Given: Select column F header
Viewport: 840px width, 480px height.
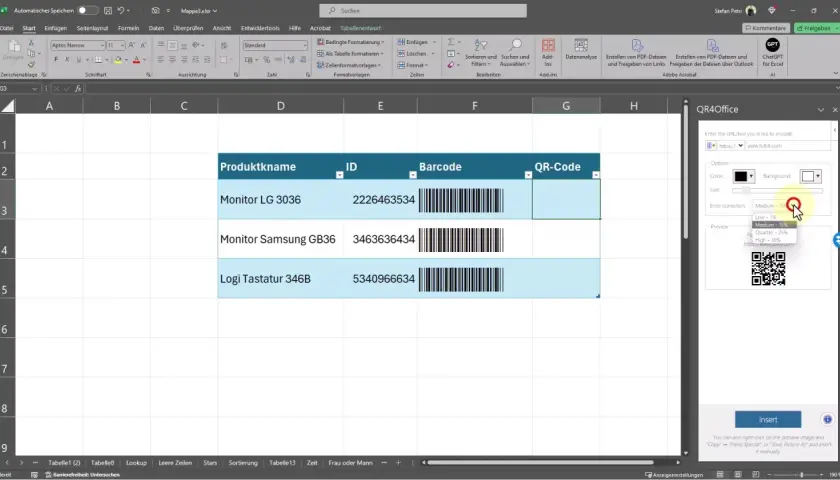Looking at the screenshot, I should [475, 106].
